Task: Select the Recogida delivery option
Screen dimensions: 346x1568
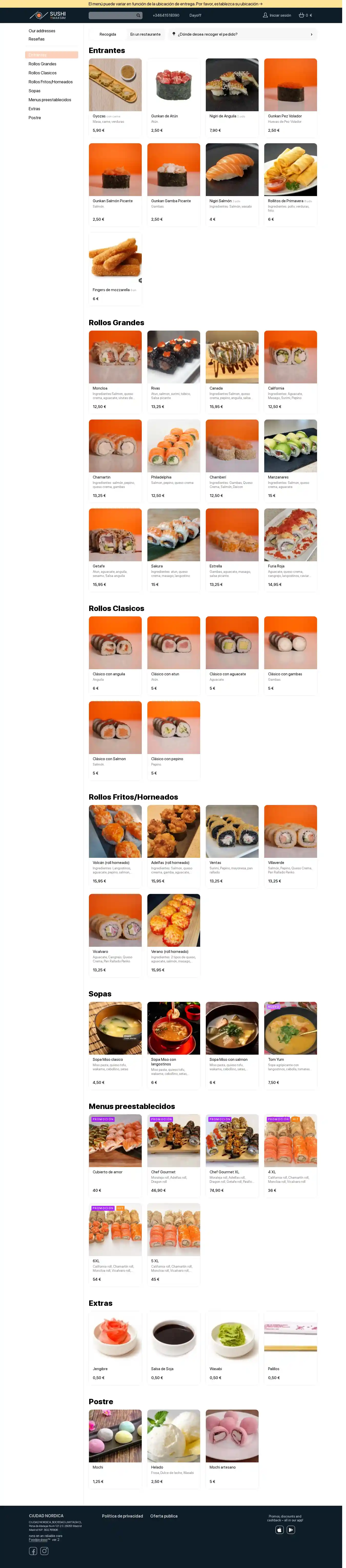Action: (x=108, y=34)
